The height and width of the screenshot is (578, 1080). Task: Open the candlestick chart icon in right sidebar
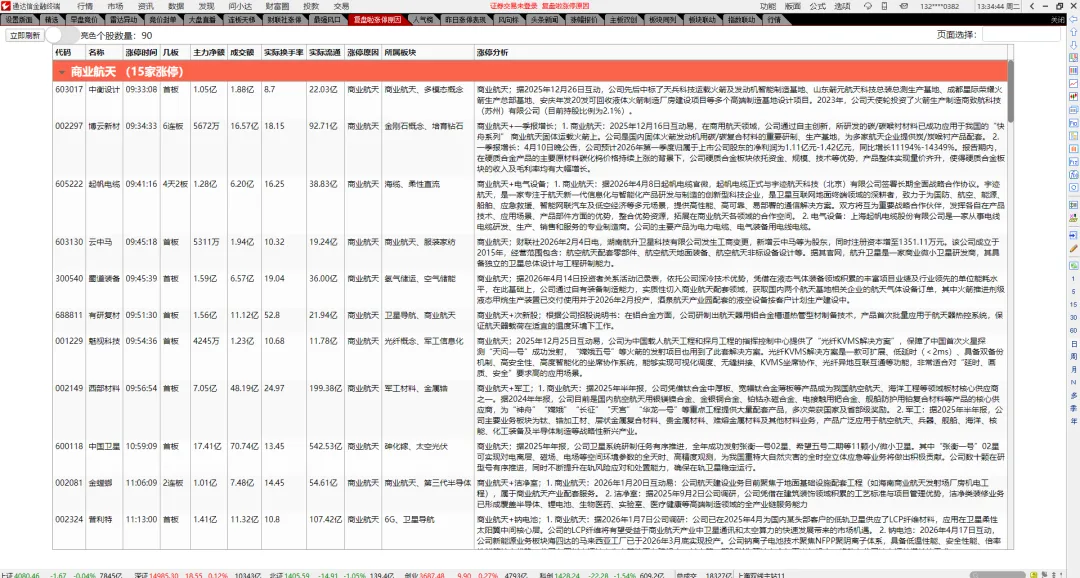tap(1073, 96)
